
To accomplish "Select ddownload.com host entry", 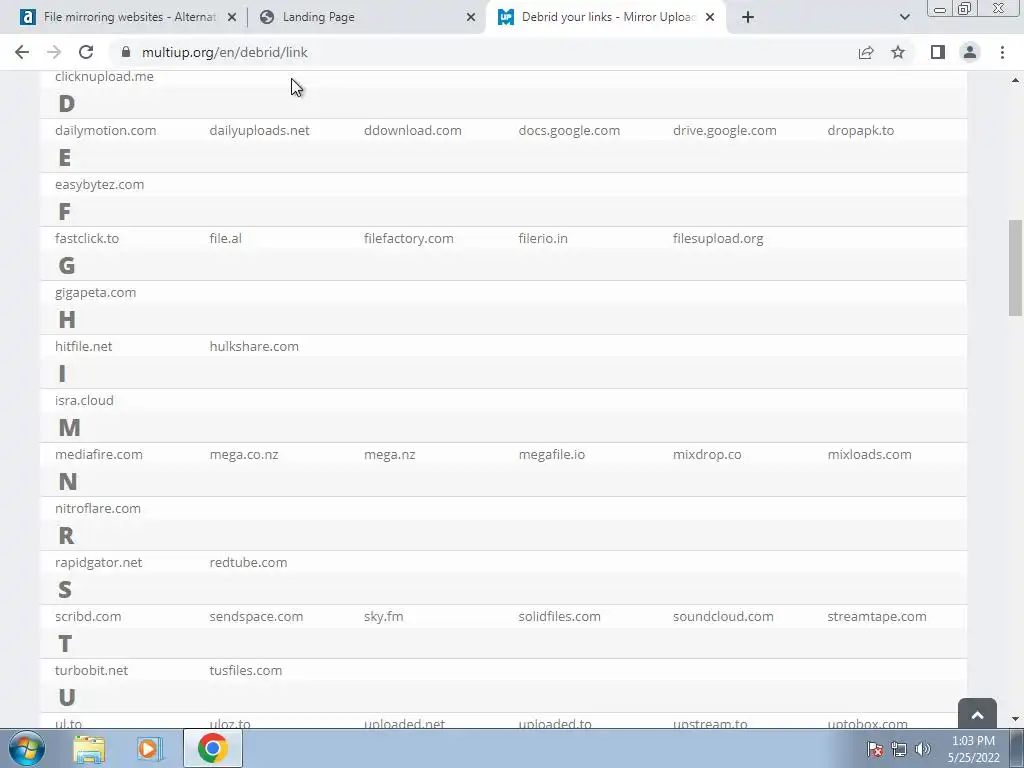I will (x=413, y=131).
